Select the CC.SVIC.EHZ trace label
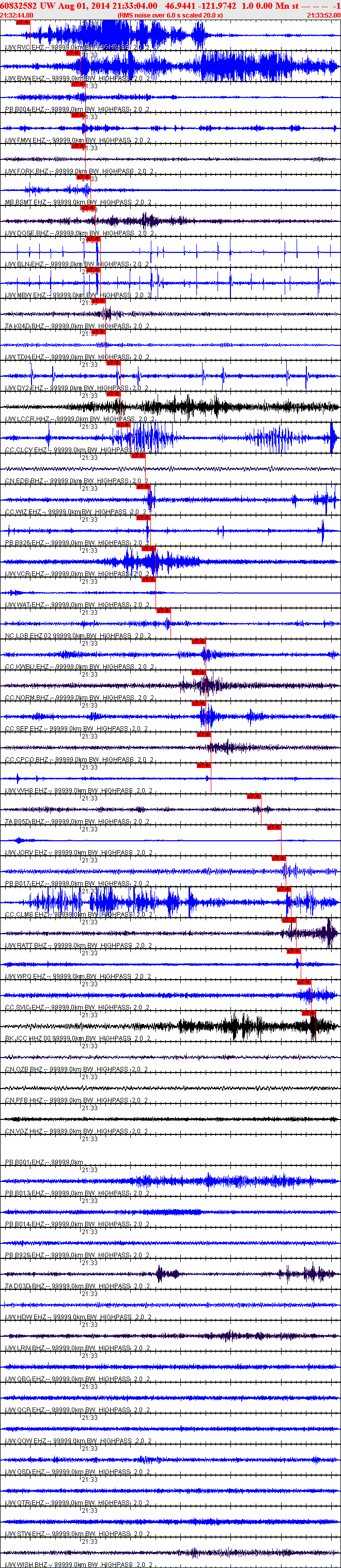 [x=78, y=1008]
